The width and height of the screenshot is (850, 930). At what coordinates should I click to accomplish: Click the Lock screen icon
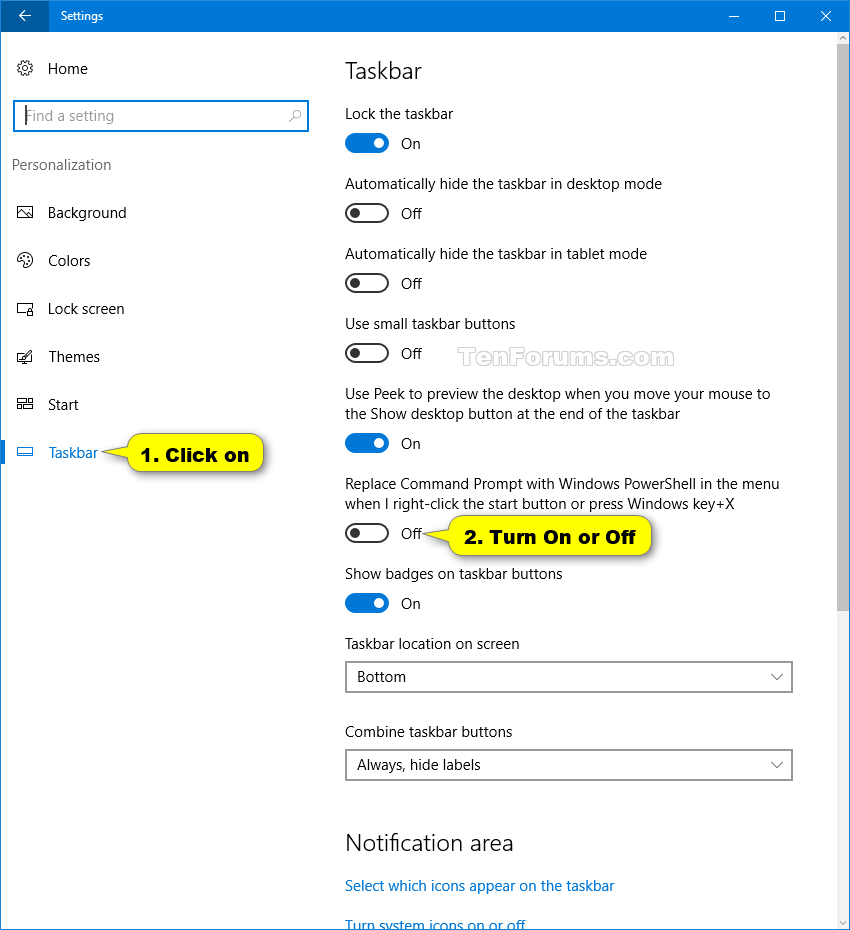(x=25, y=308)
